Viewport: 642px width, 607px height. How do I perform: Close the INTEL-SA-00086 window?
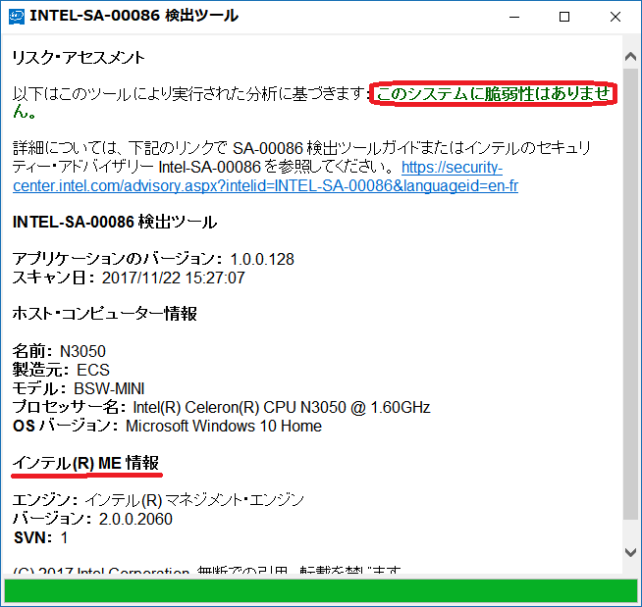615,17
